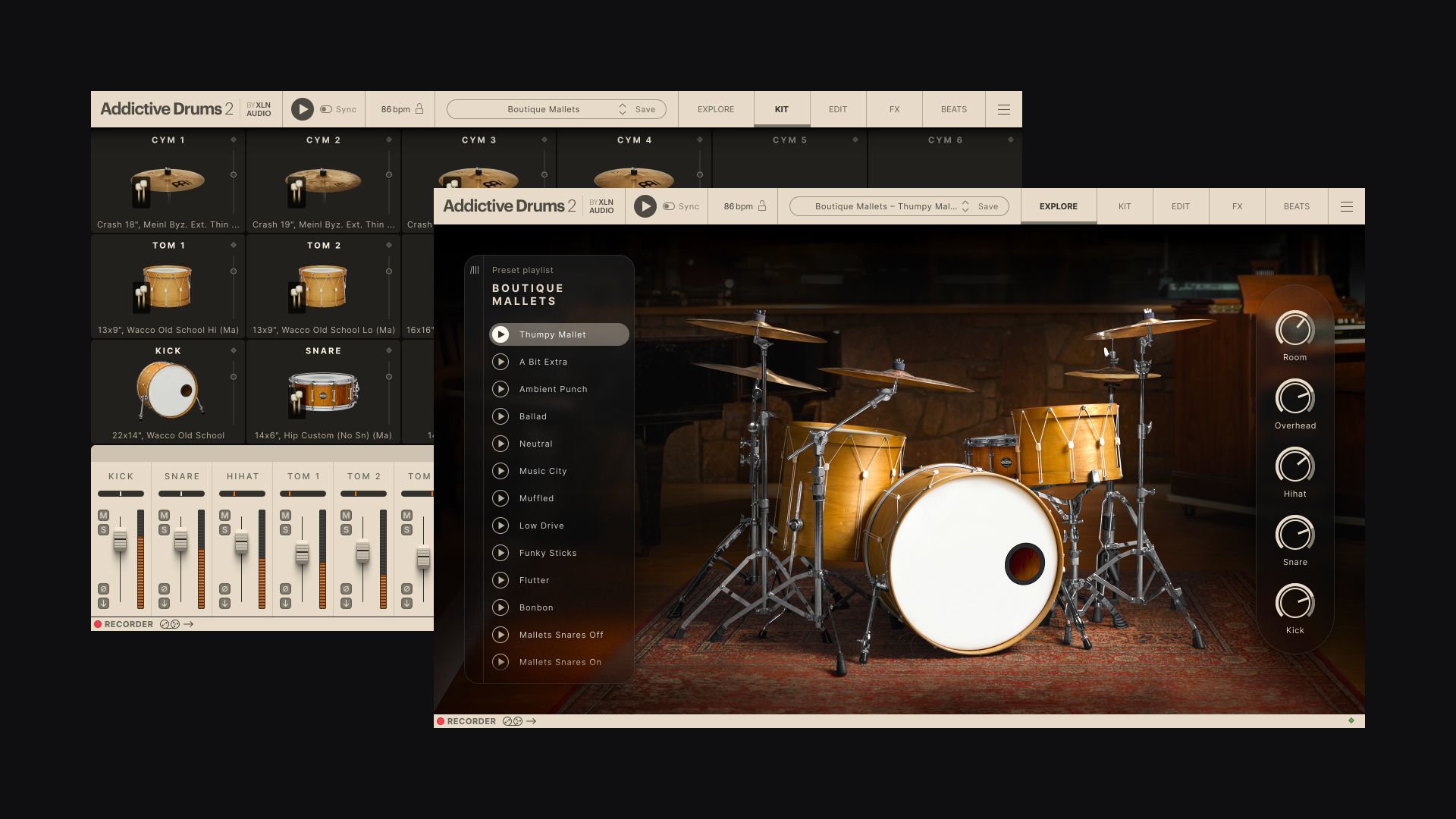Mute the KICK mixer channel

[x=103, y=515]
